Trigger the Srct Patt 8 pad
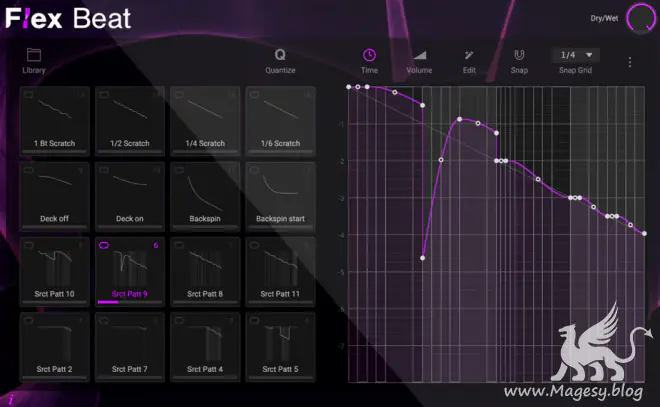Image resolution: width=660 pixels, height=407 pixels. coord(205,271)
